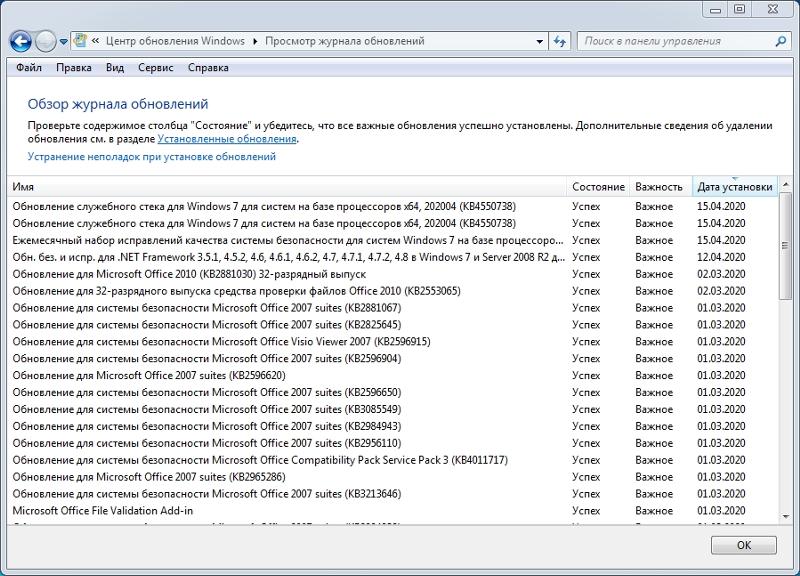This screenshot has height=576, width=800.
Task: Select the KB2825645 update row
Action: point(392,324)
